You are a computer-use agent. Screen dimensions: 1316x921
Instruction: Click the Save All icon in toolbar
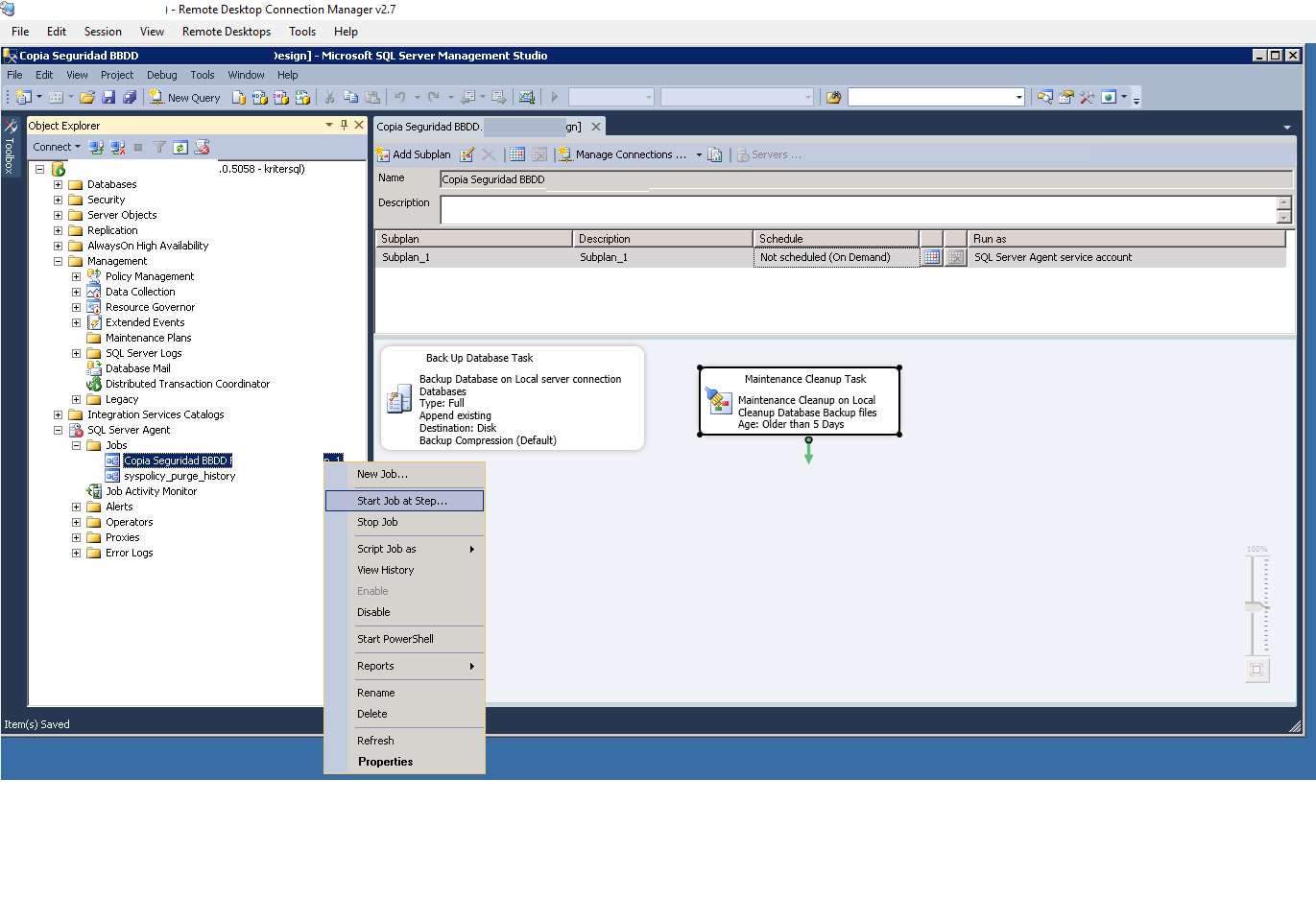pyautogui.click(x=130, y=97)
